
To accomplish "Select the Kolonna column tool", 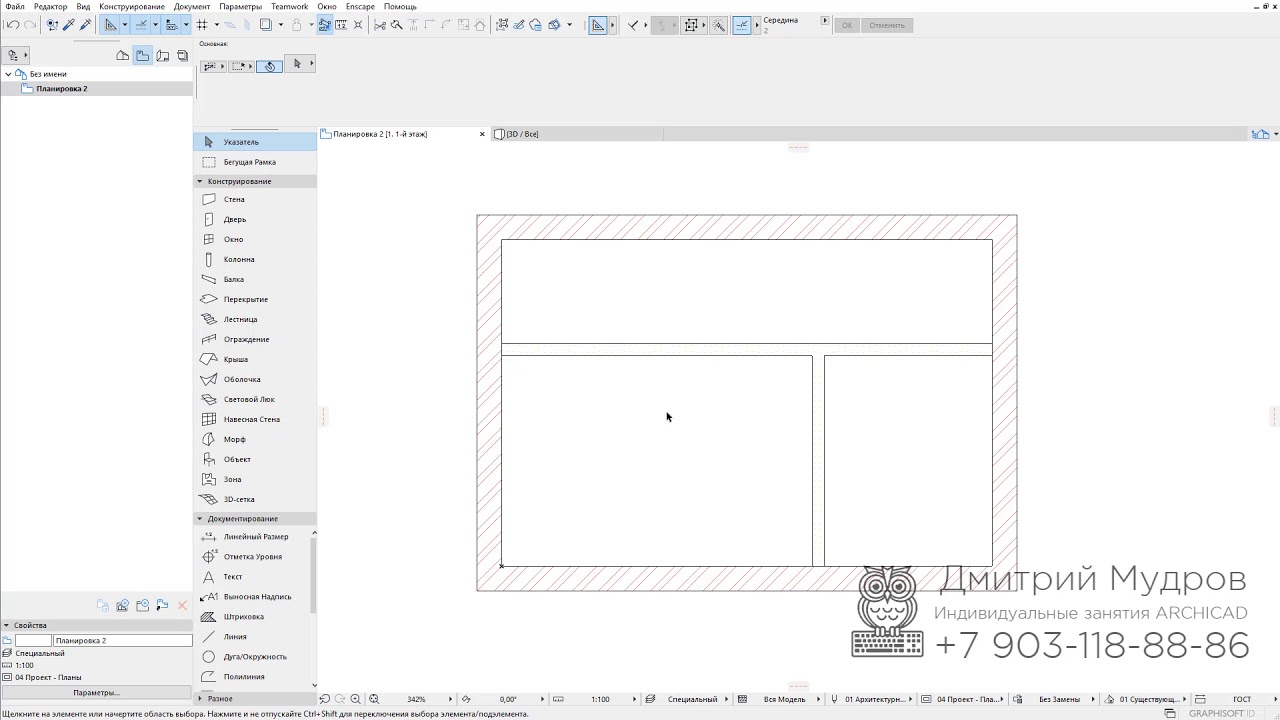I will [255, 259].
